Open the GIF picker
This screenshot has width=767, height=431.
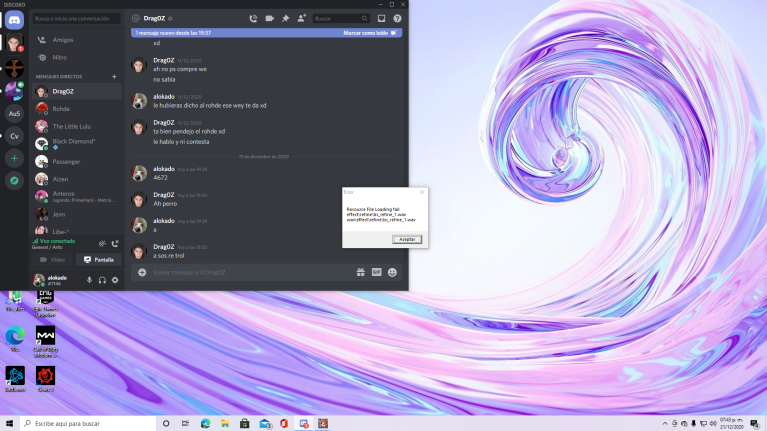coord(376,272)
